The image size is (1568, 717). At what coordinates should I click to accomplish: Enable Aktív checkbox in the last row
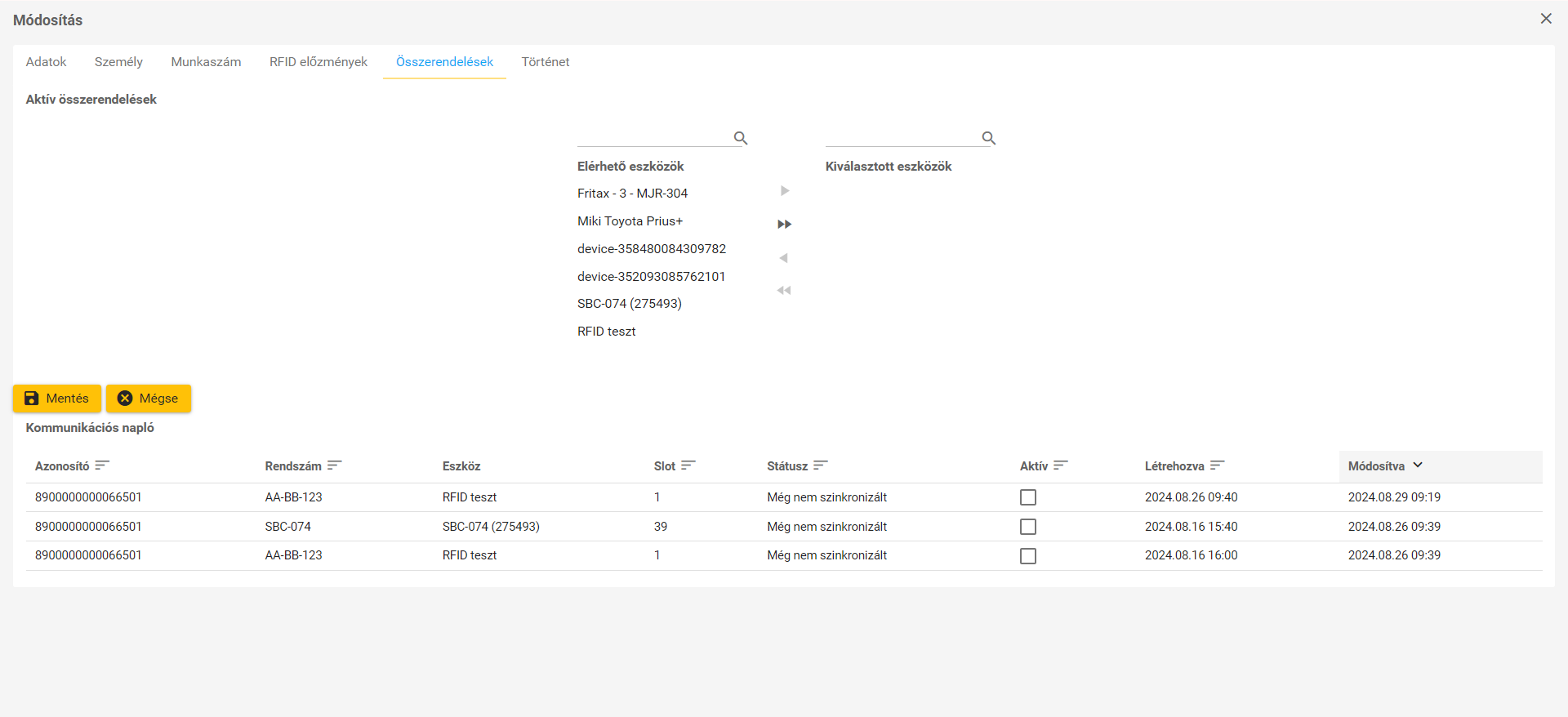pyautogui.click(x=1028, y=556)
